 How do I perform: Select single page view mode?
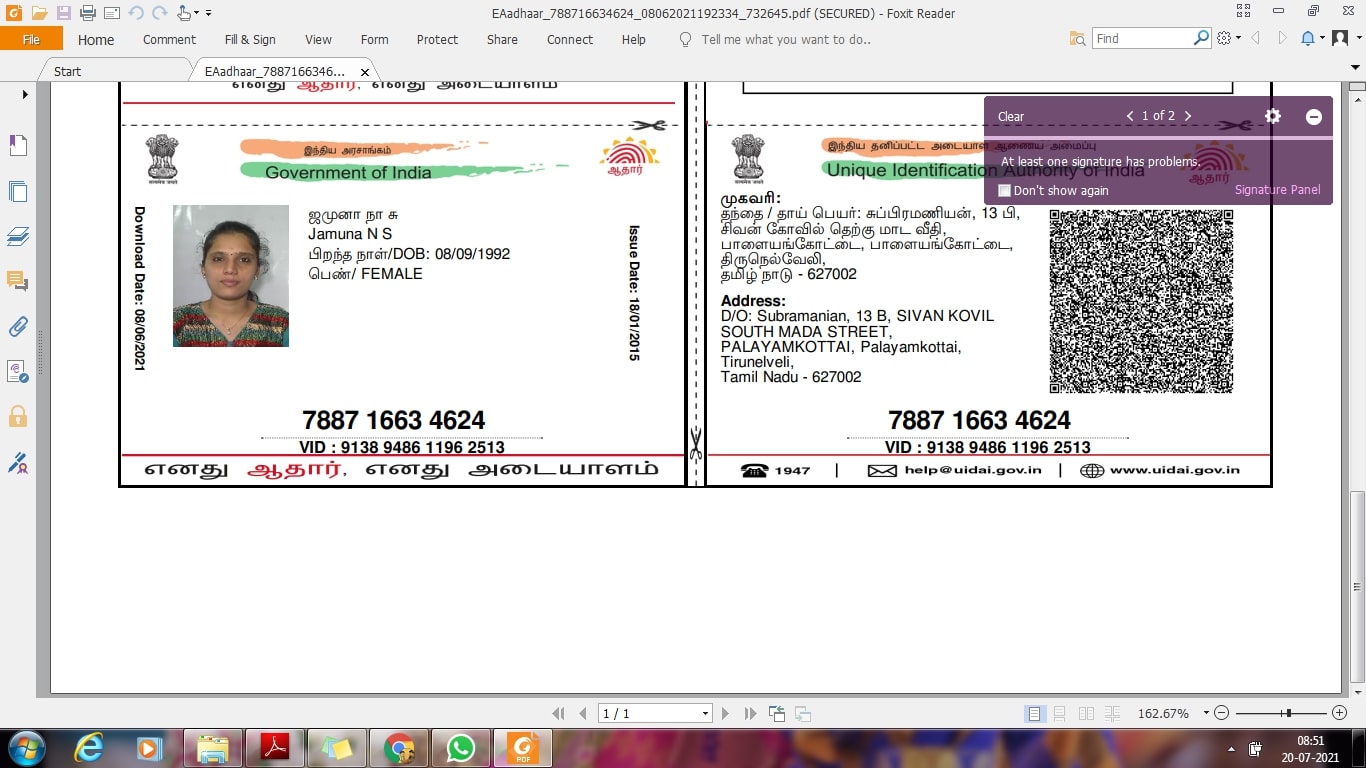(1034, 714)
